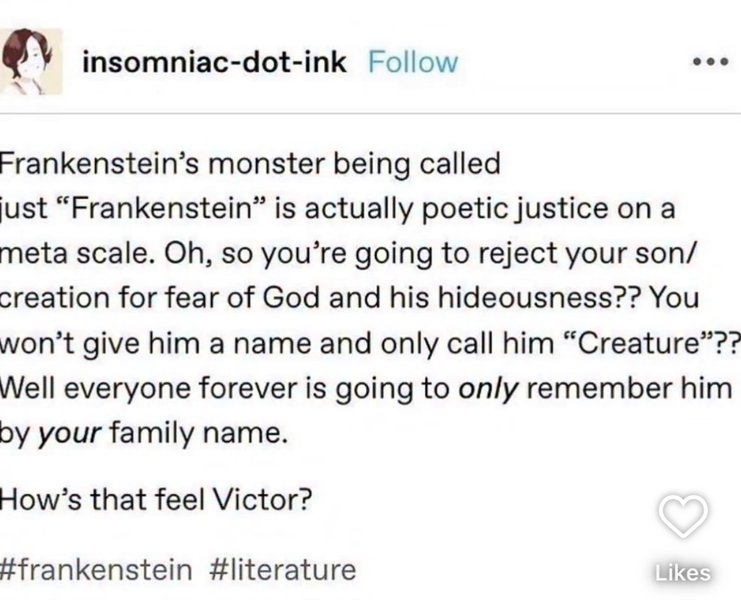Click the Likes label under the heart
741x600 pixels.
(x=682, y=573)
